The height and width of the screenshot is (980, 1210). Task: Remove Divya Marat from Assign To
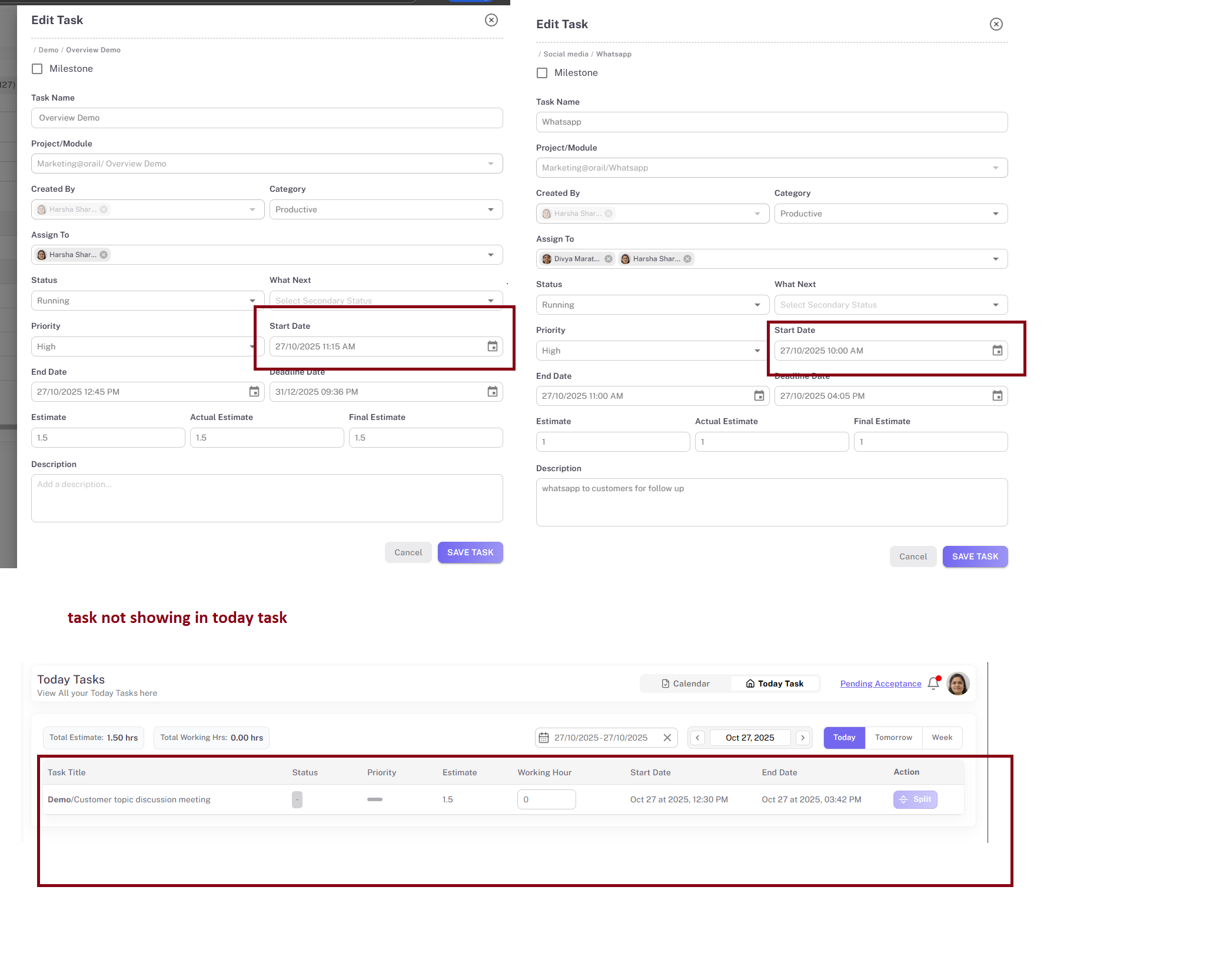(609, 259)
